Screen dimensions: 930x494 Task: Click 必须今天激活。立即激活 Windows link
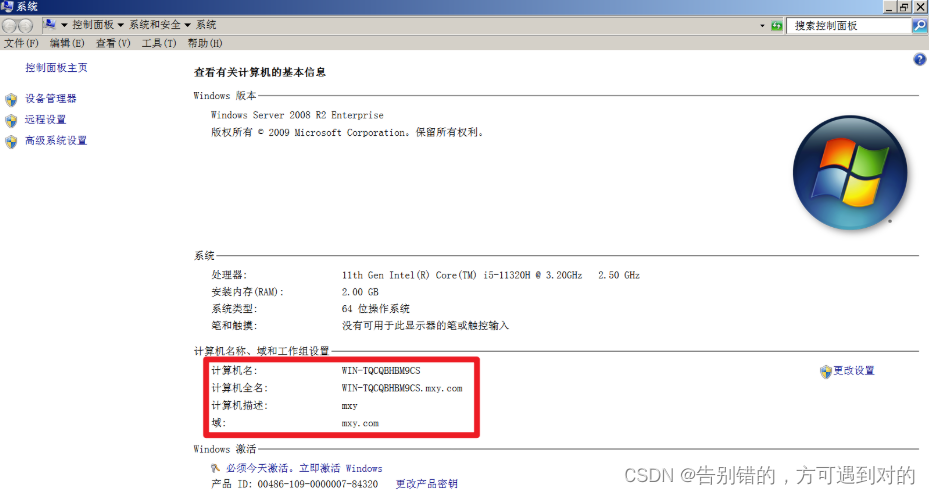(x=304, y=468)
